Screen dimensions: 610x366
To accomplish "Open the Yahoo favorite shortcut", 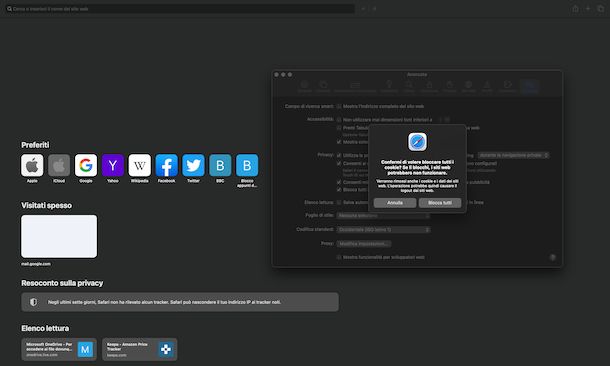I will coord(113,165).
